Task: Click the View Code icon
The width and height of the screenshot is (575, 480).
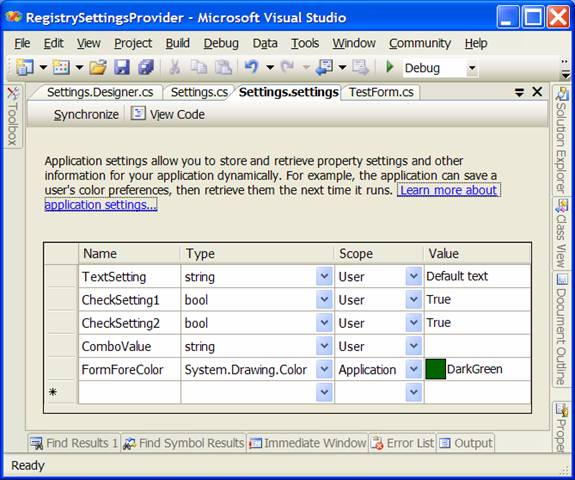Action: pyautogui.click(x=138, y=113)
